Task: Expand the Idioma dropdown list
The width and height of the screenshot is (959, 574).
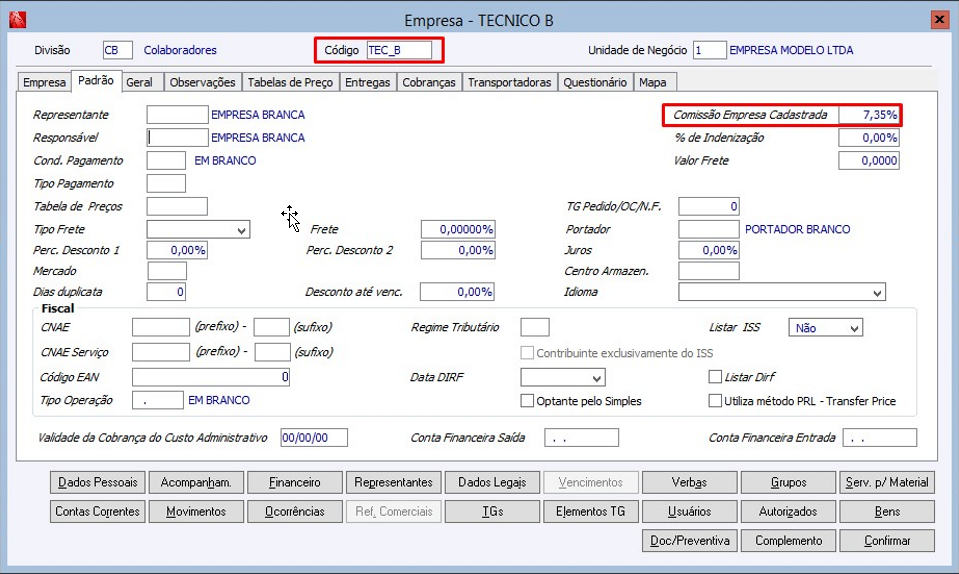Action: pyautogui.click(x=782, y=292)
